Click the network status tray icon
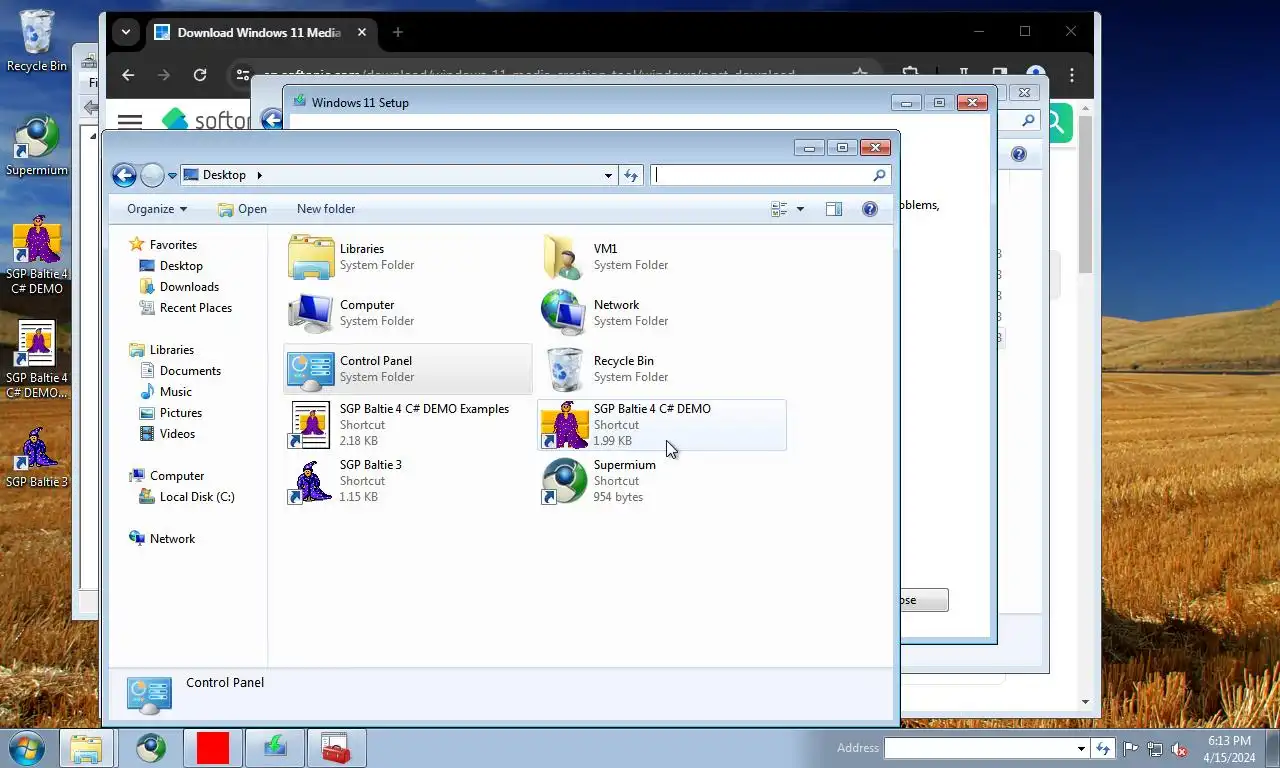Image resolution: width=1280 pixels, height=768 pixels. click(x=1155, y=748)
